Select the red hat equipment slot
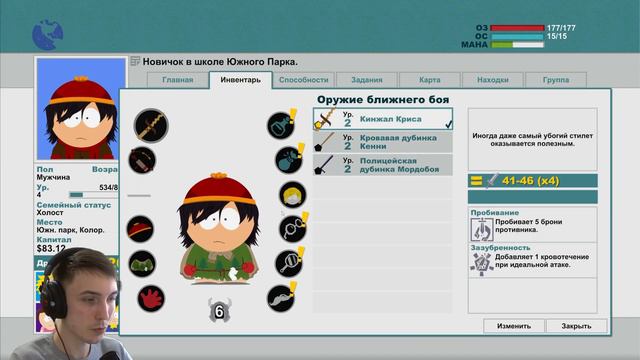640x360 pixels. pyautogui.click(x=140, y=229)
